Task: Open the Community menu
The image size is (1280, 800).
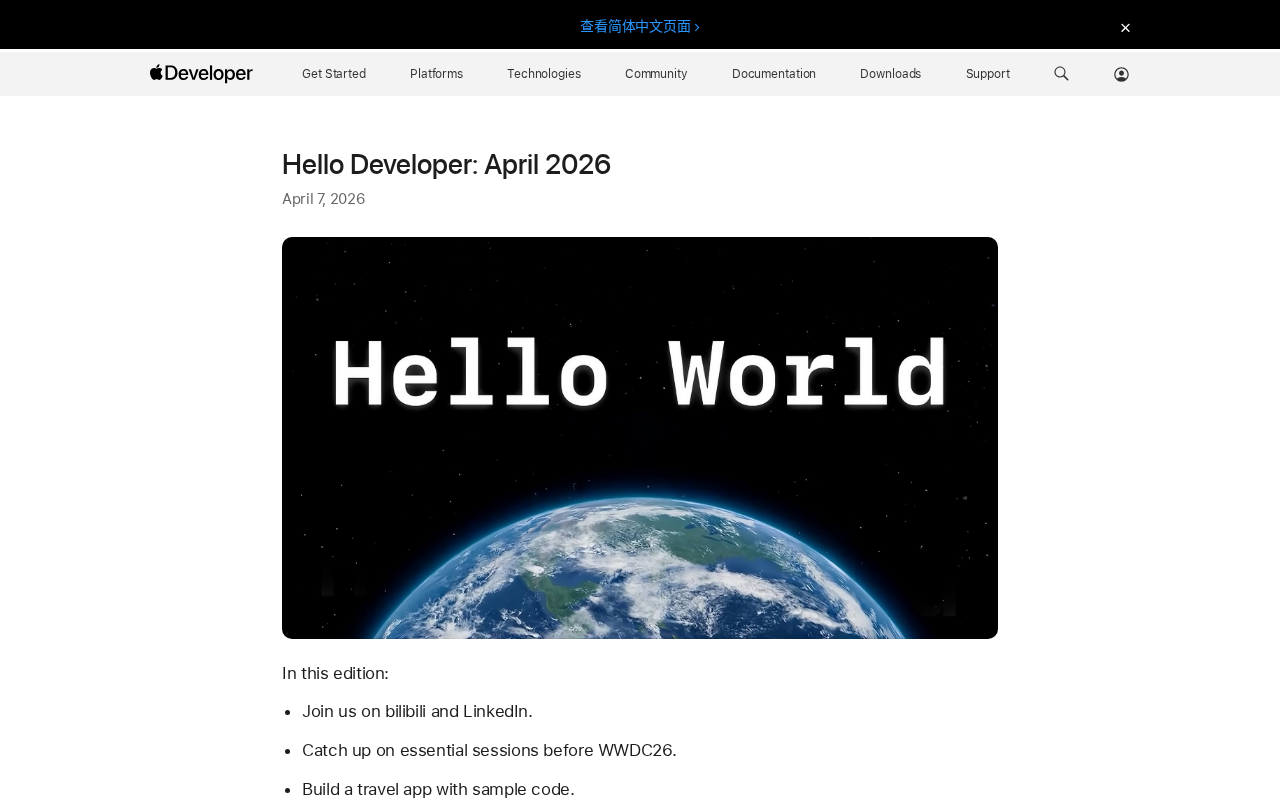Action: [x=656, y=74]
